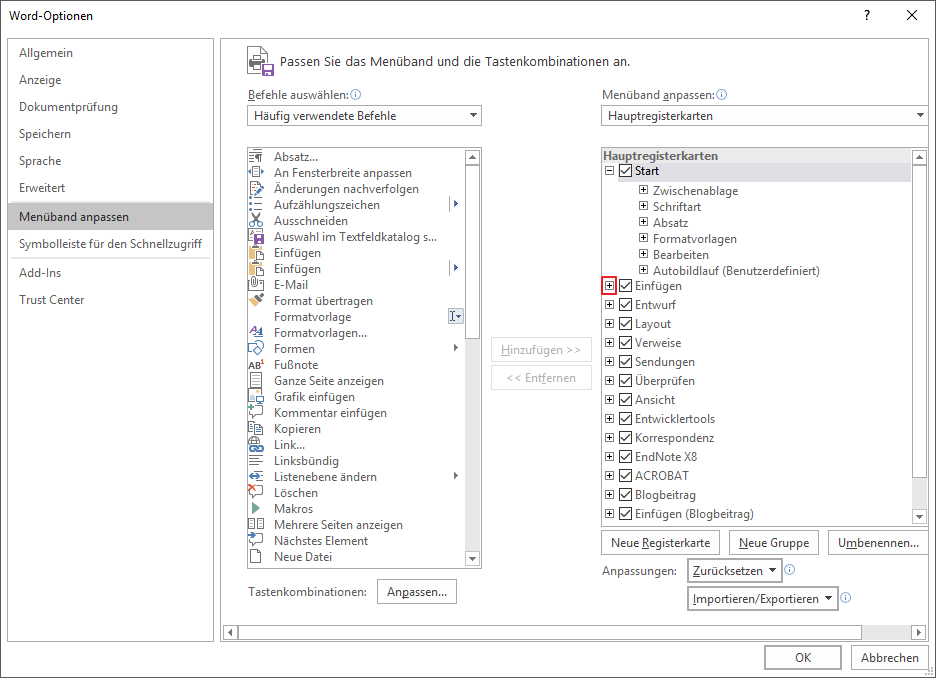Select the Löschen icon in command list
This screenshot has height=678, width=936.
255,493
